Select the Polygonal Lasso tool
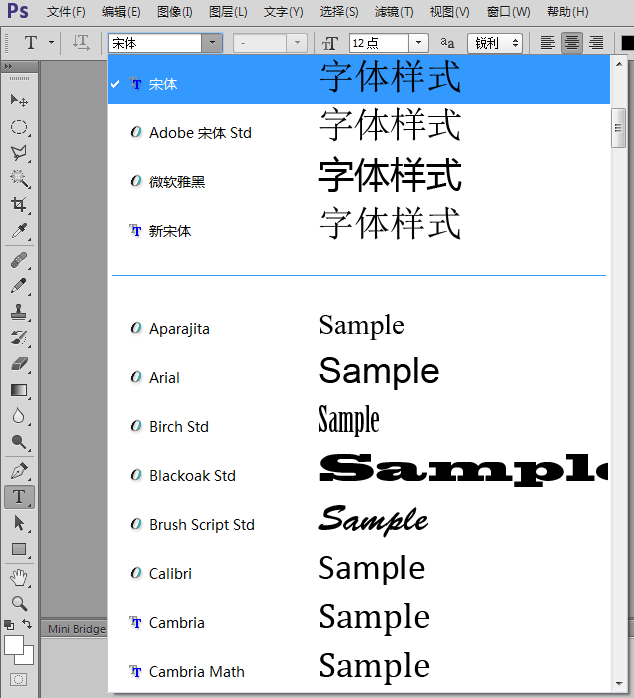The width and height of the screenshot is (634, 698). (19, 153)
